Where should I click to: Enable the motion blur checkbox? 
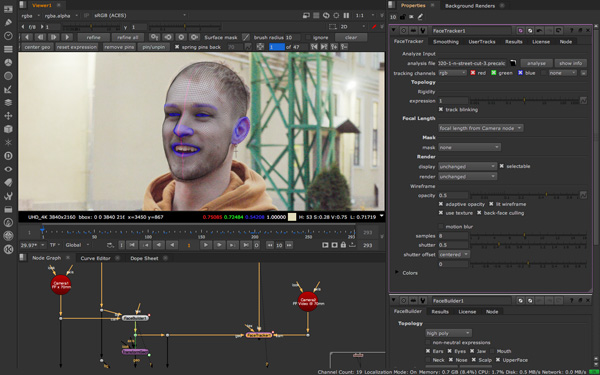[x=441, y=227]
